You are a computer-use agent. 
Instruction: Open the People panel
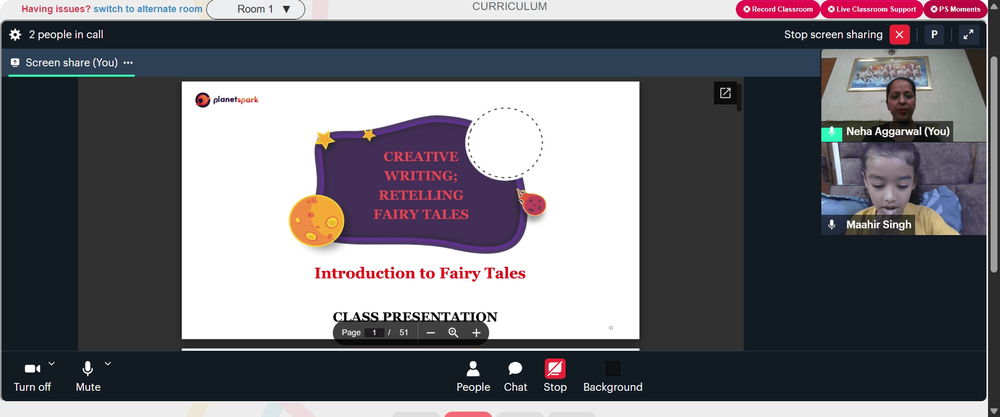(x=473, y=377)
